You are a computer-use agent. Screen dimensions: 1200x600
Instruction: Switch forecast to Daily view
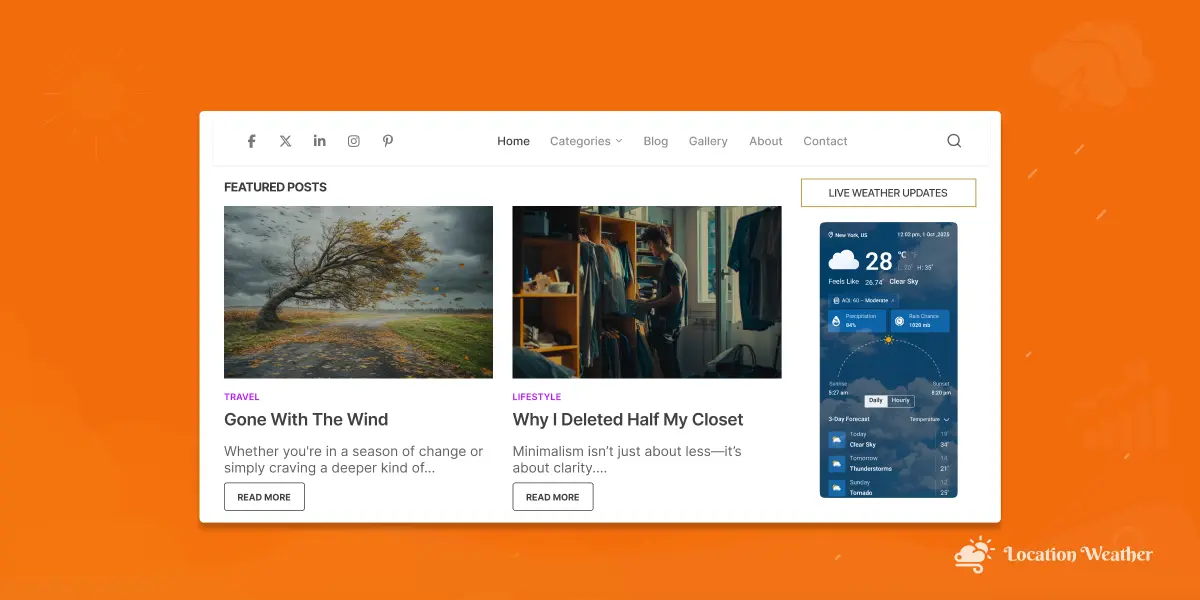pyautogui.click(x=875, y=401)
